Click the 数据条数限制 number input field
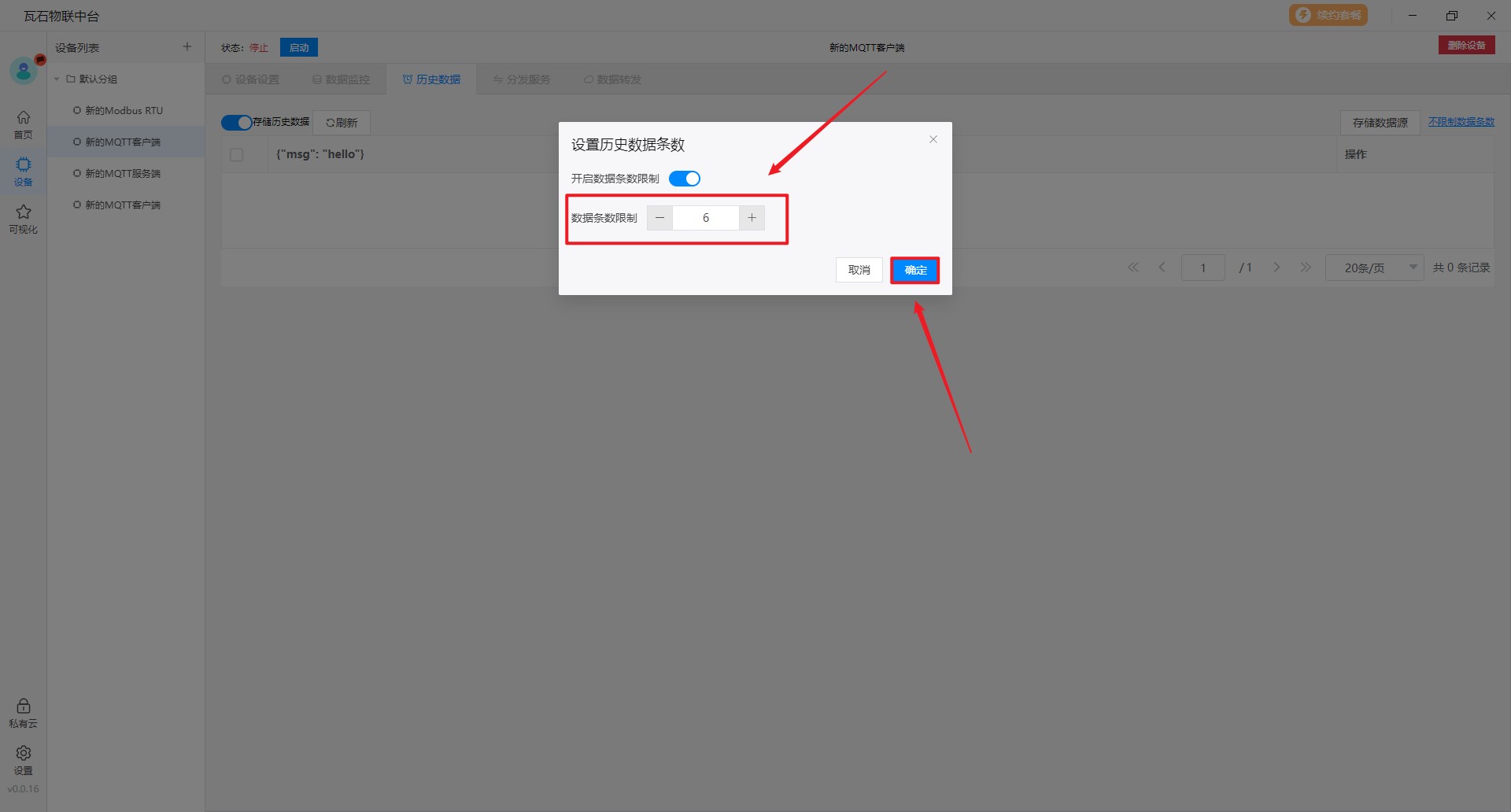Screen dimensions: 1511x812 coord(705,218)
